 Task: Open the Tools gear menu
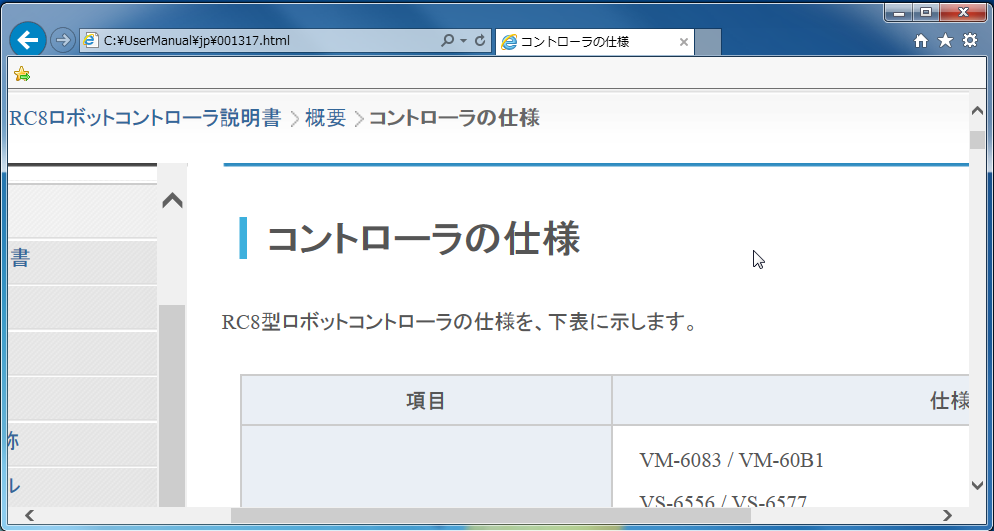click(969, 41)
